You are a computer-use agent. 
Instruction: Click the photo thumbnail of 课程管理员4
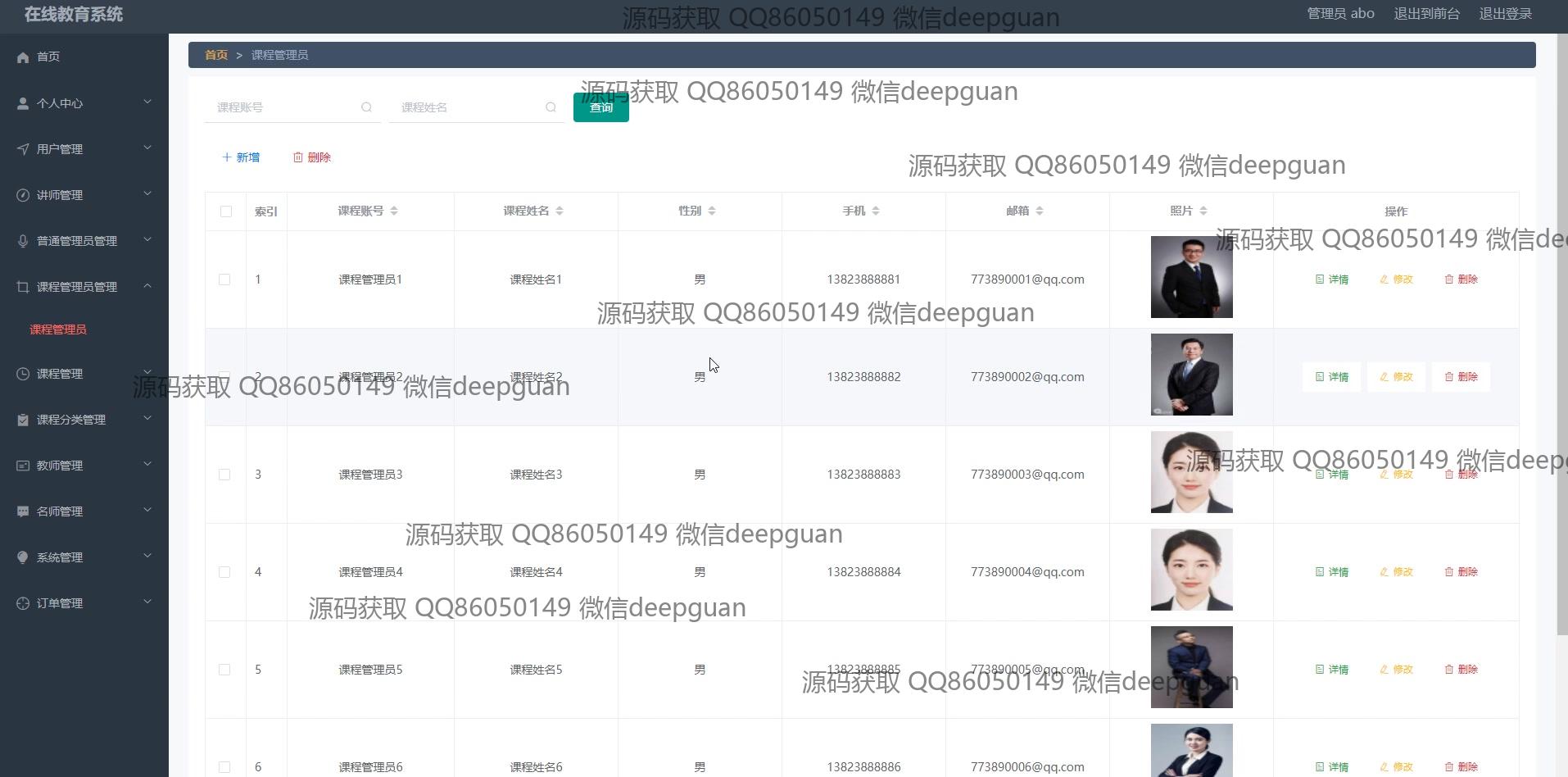click(1192, 570)
